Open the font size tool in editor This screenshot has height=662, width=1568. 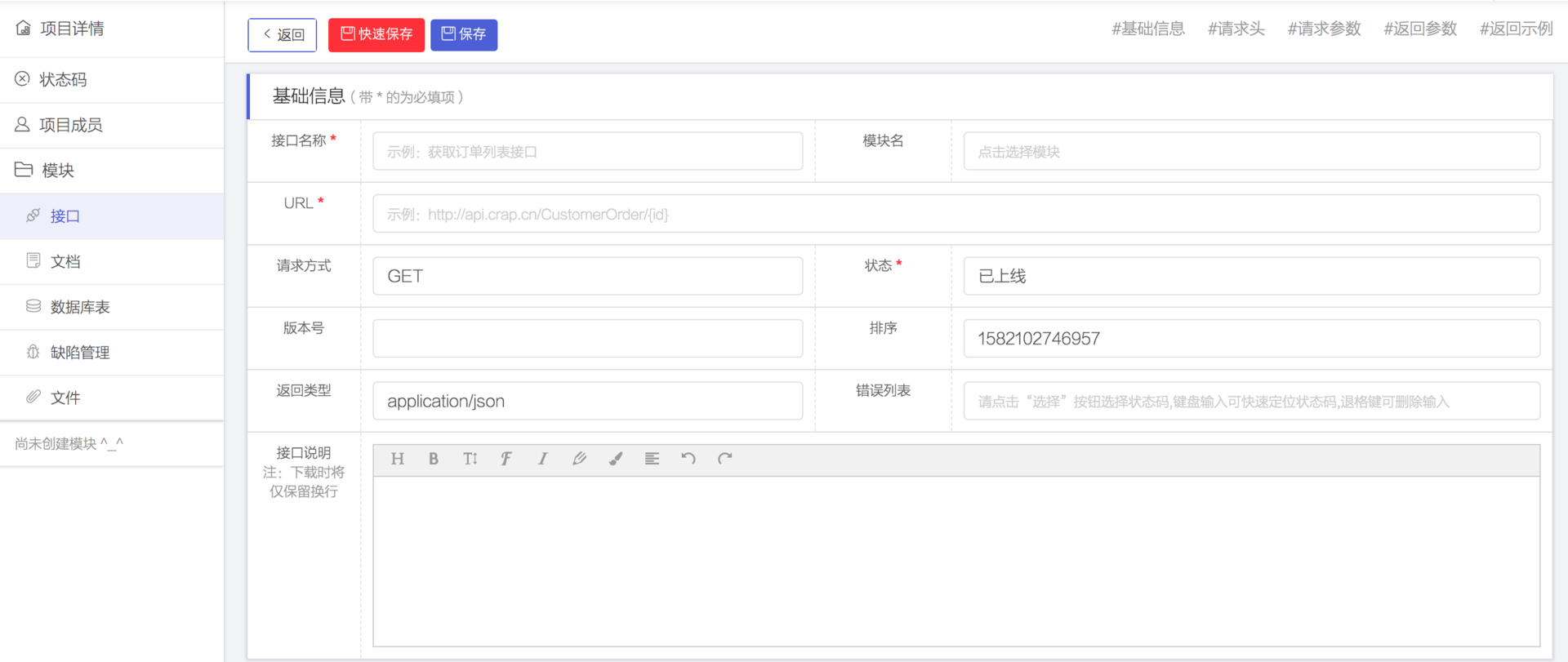[x=470, y=459]
